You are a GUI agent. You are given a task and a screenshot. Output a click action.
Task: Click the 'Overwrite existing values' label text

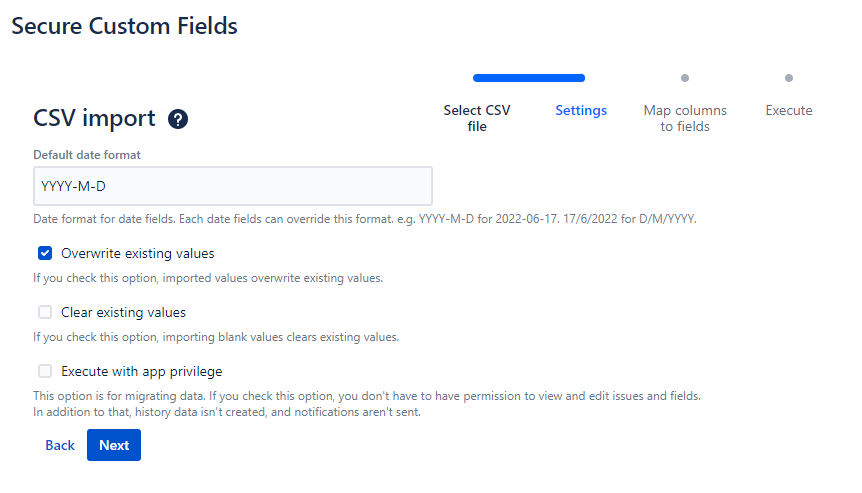pos(138,253)
